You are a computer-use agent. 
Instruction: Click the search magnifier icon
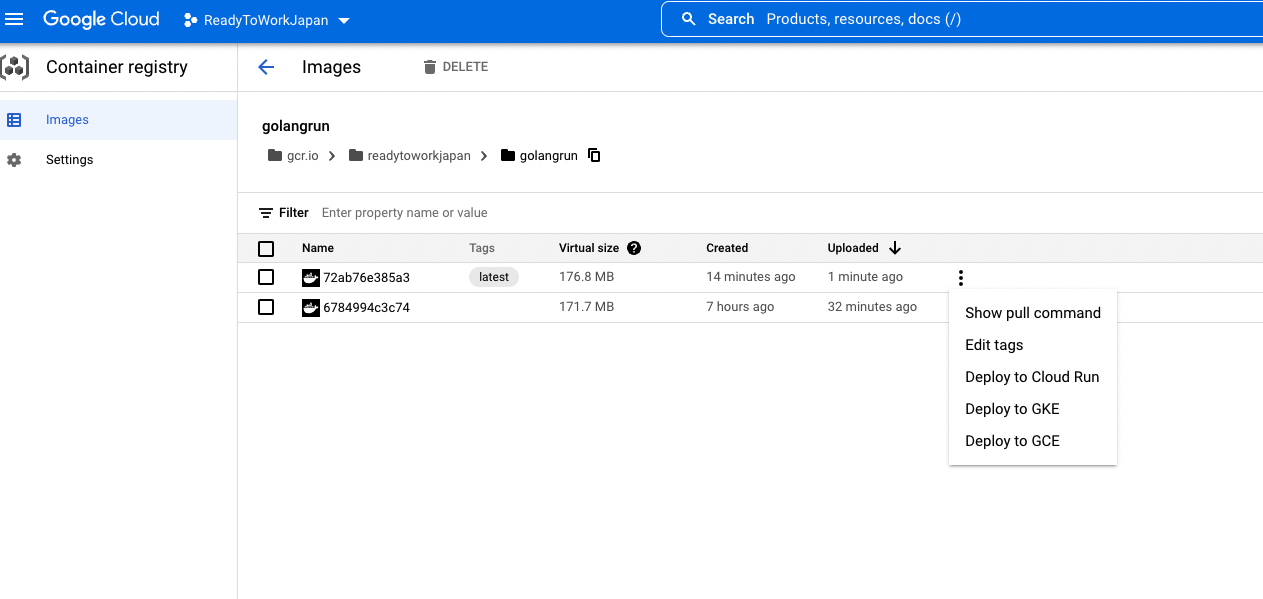coord(688,19)
